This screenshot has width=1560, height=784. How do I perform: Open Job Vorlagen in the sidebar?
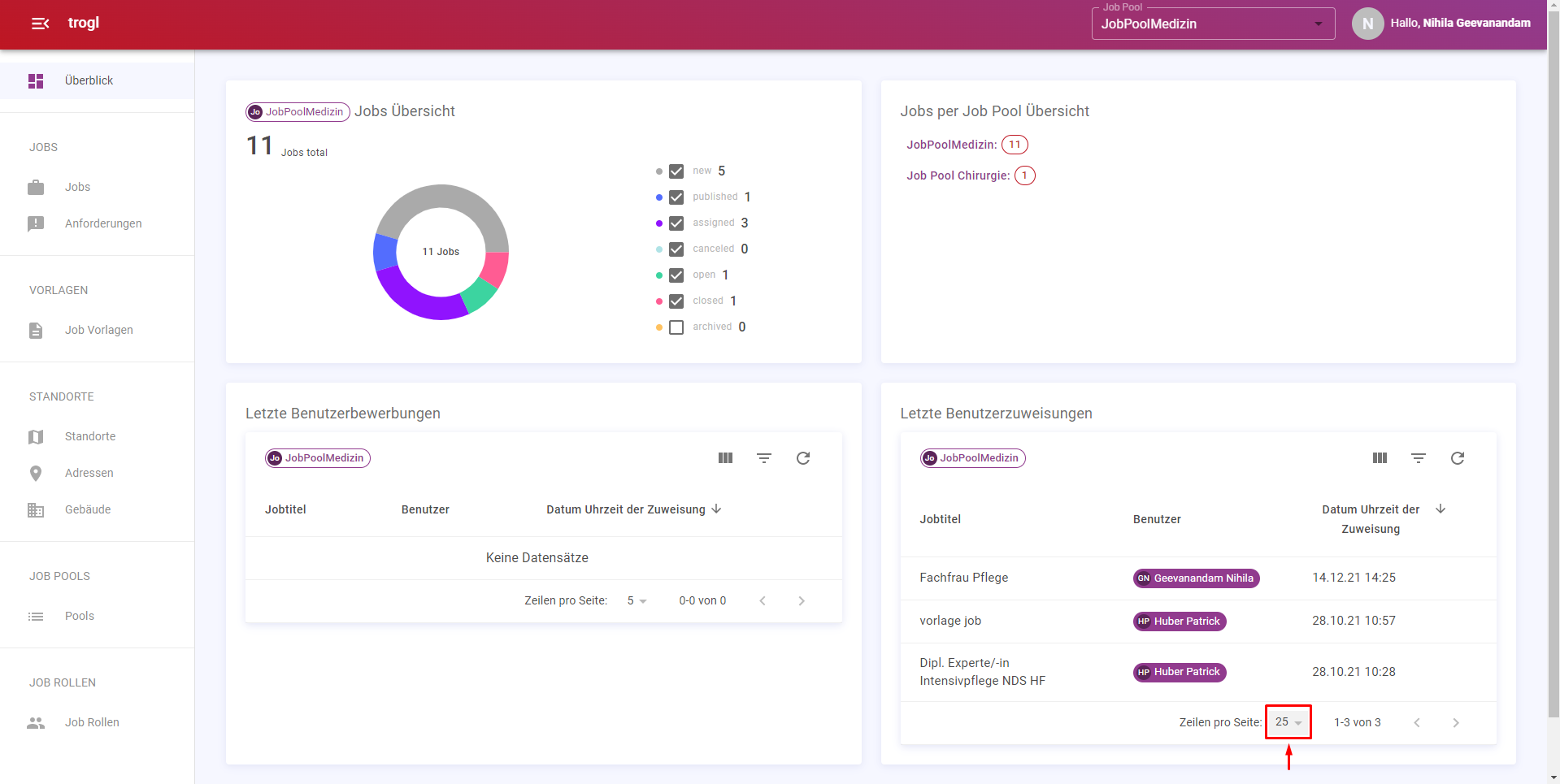point(97,330)
